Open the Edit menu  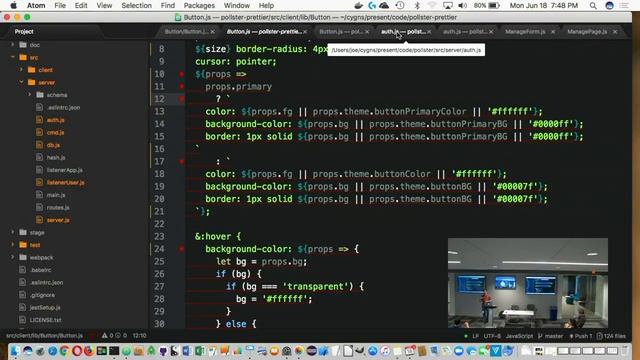tap(81, 5)
